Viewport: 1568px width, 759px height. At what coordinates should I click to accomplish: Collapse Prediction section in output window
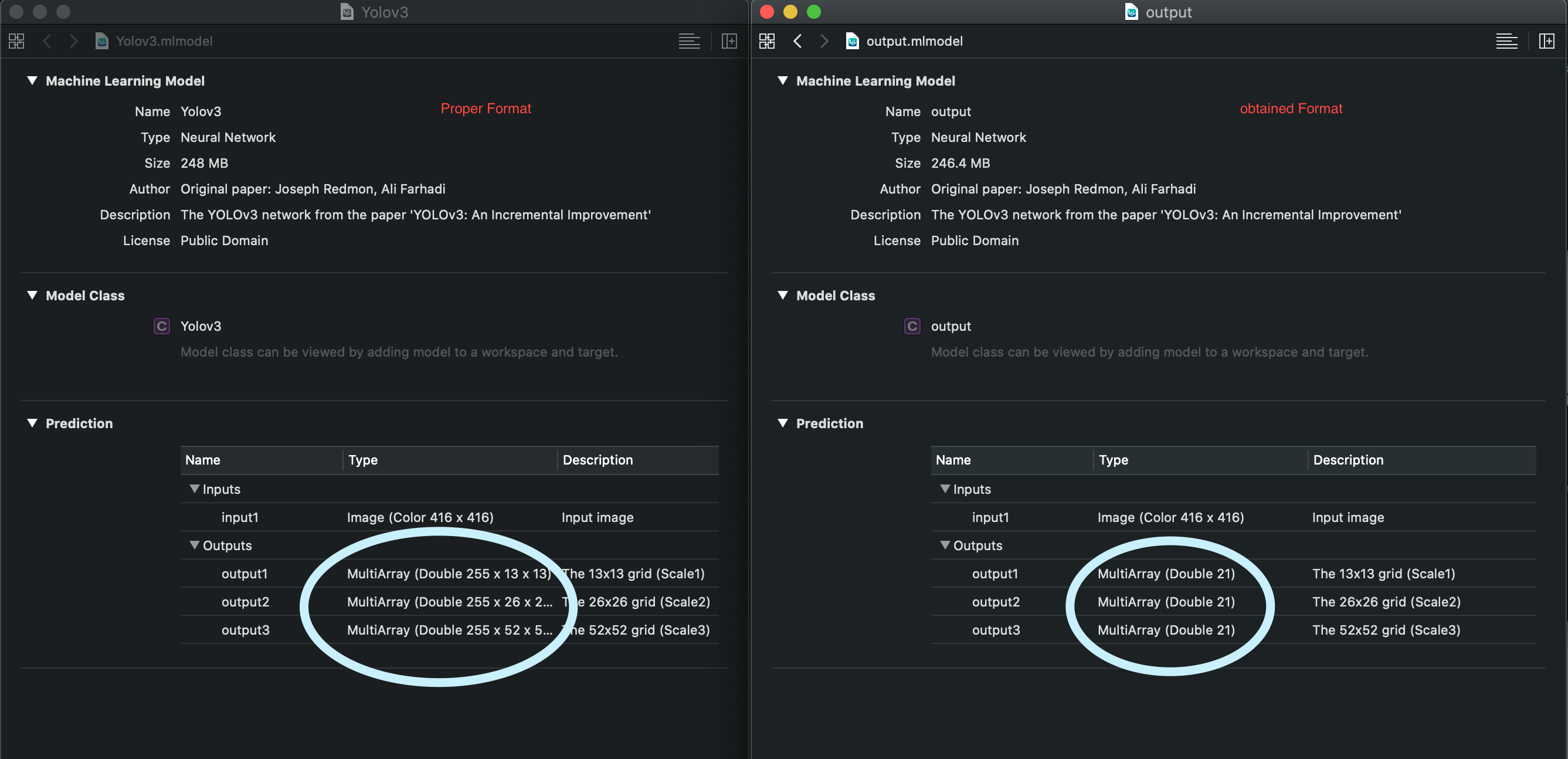click(783, 423)
